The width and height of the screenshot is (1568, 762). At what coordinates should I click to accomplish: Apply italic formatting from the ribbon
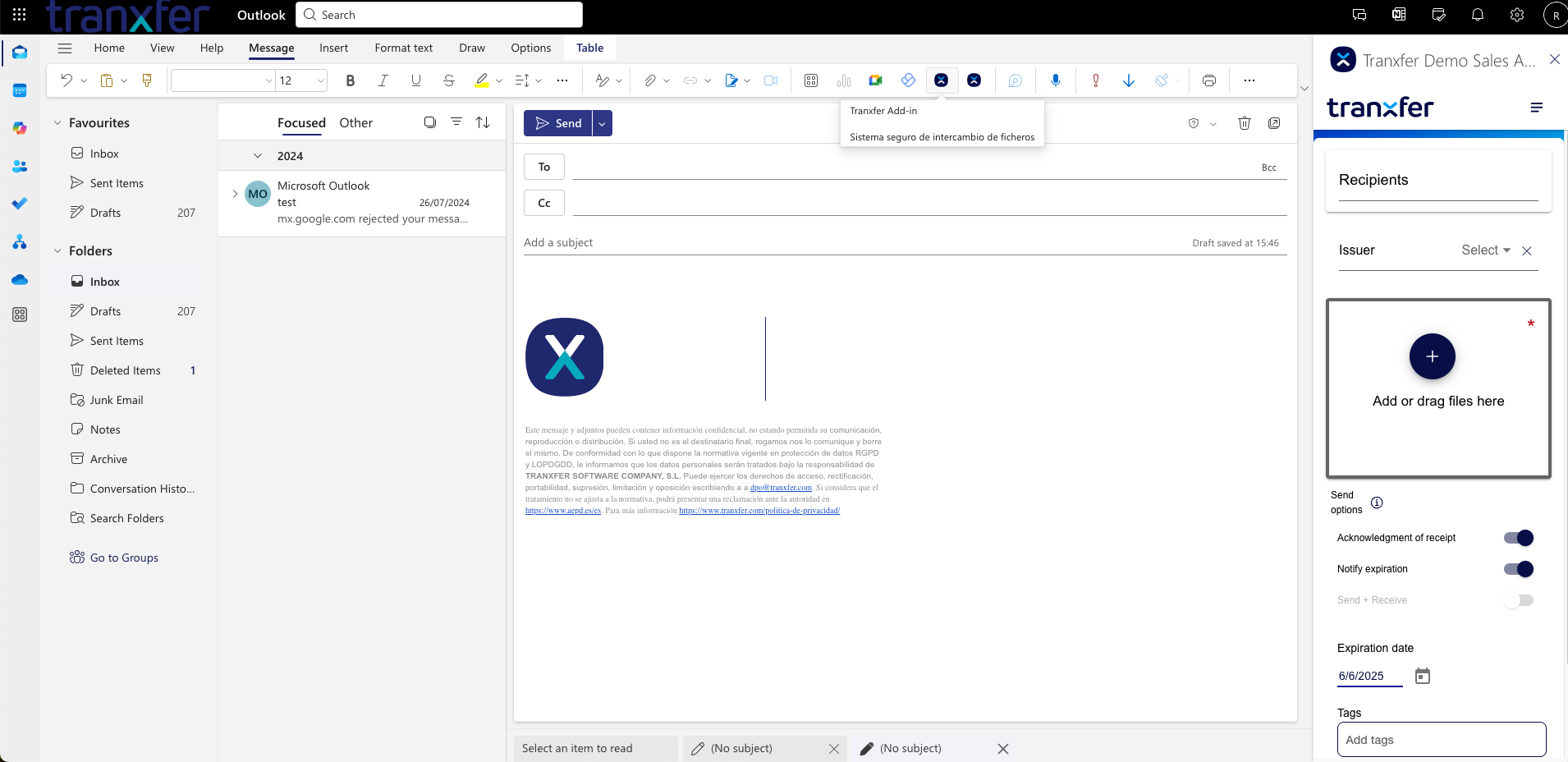coord(383,80)
